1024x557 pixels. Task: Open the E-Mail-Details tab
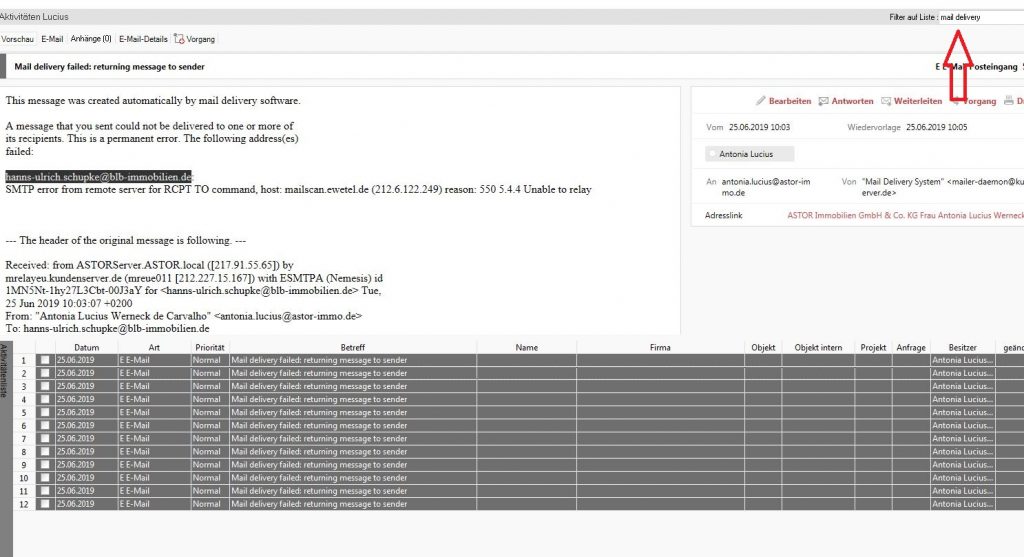(142, 39)
